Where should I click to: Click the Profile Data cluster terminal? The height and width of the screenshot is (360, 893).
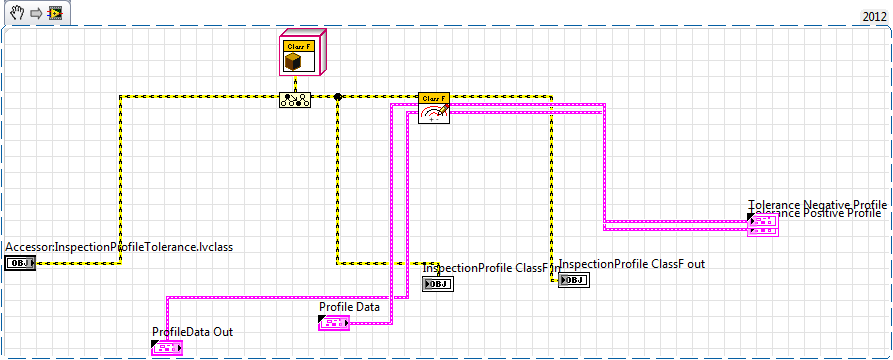tap(334, 323)
